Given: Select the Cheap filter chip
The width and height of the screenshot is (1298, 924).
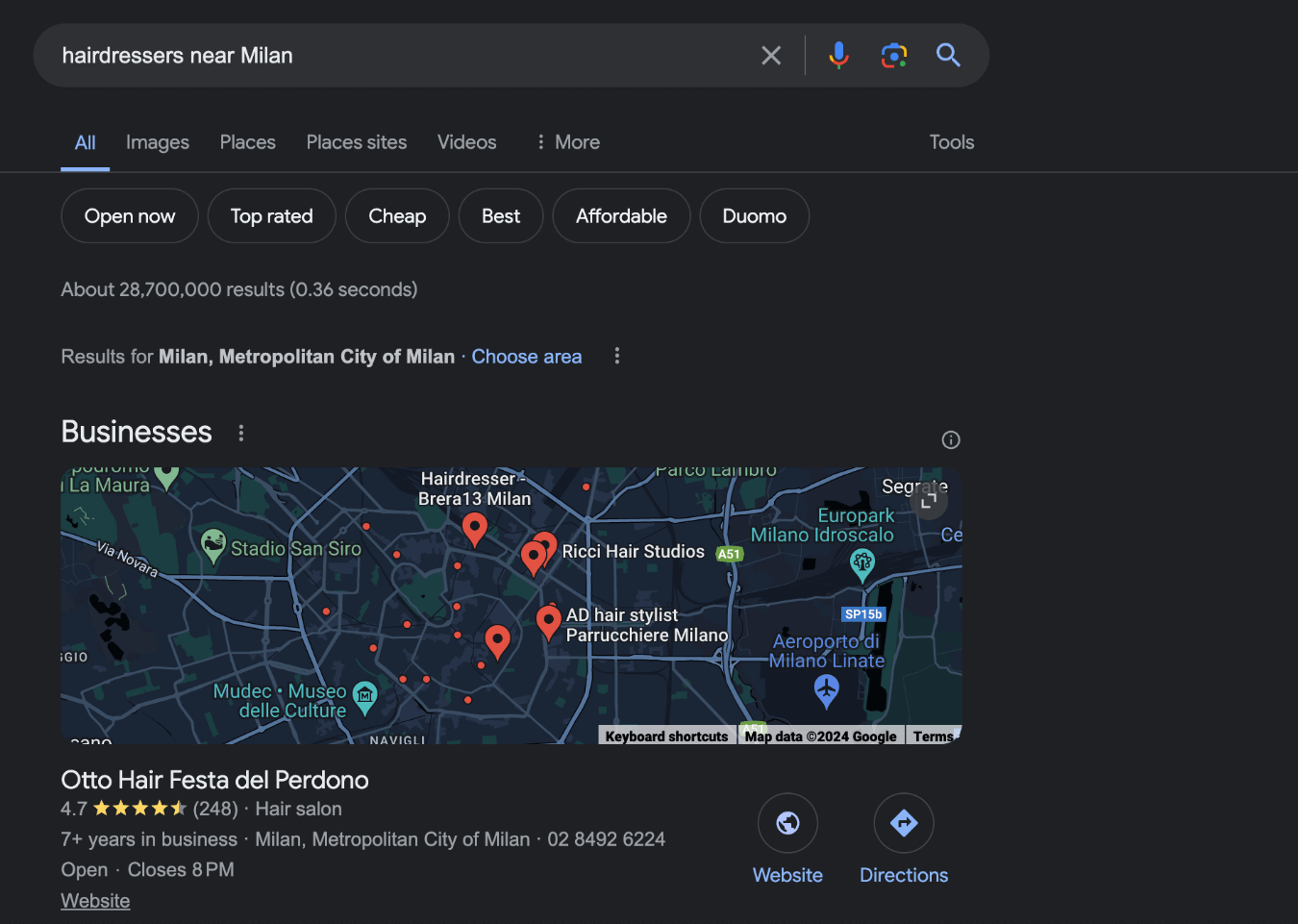Looking at the screenshot, I should pos(397,215).
